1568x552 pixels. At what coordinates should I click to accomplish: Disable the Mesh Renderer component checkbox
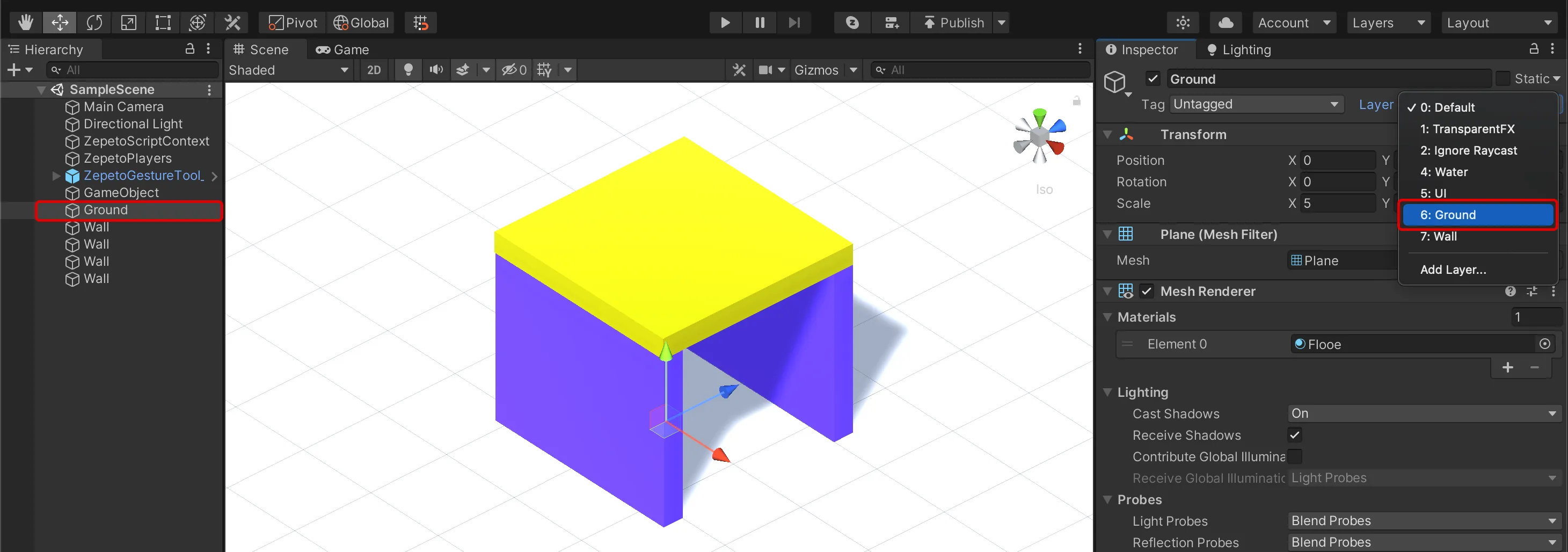tap(1146, 291)
